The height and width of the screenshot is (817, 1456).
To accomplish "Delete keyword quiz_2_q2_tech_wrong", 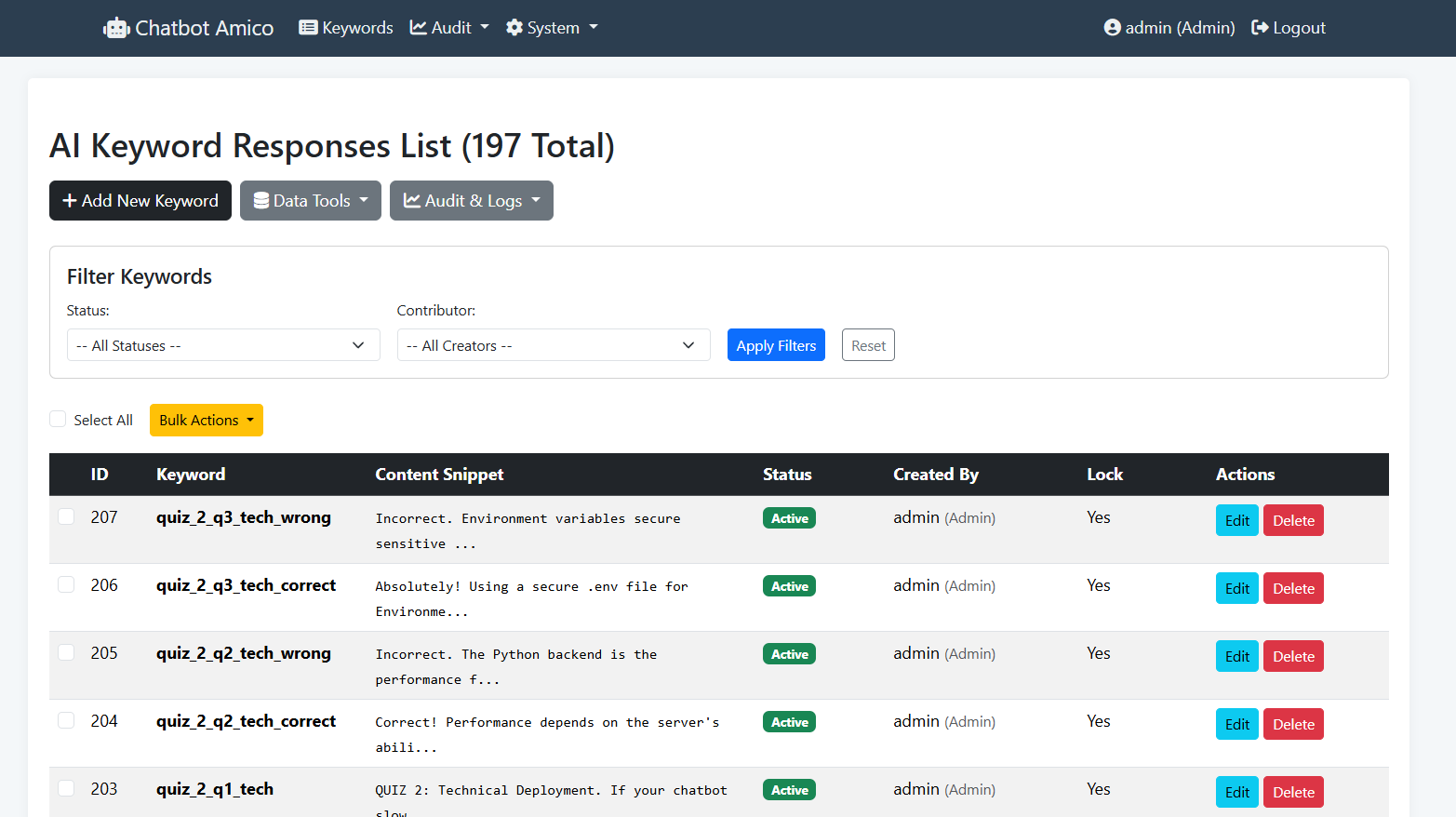I will click(x=1293, y=656).
